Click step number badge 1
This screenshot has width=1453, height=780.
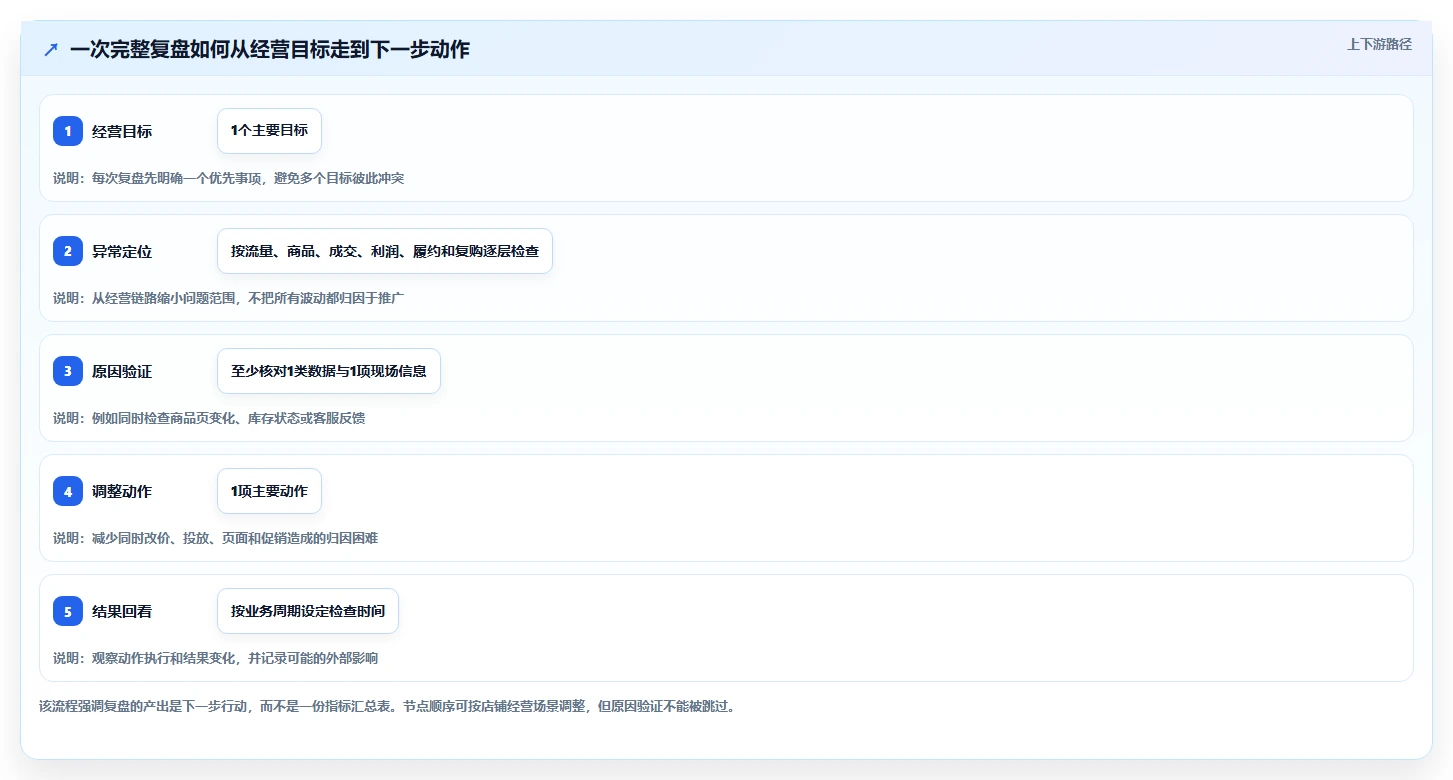click(68, 131)
